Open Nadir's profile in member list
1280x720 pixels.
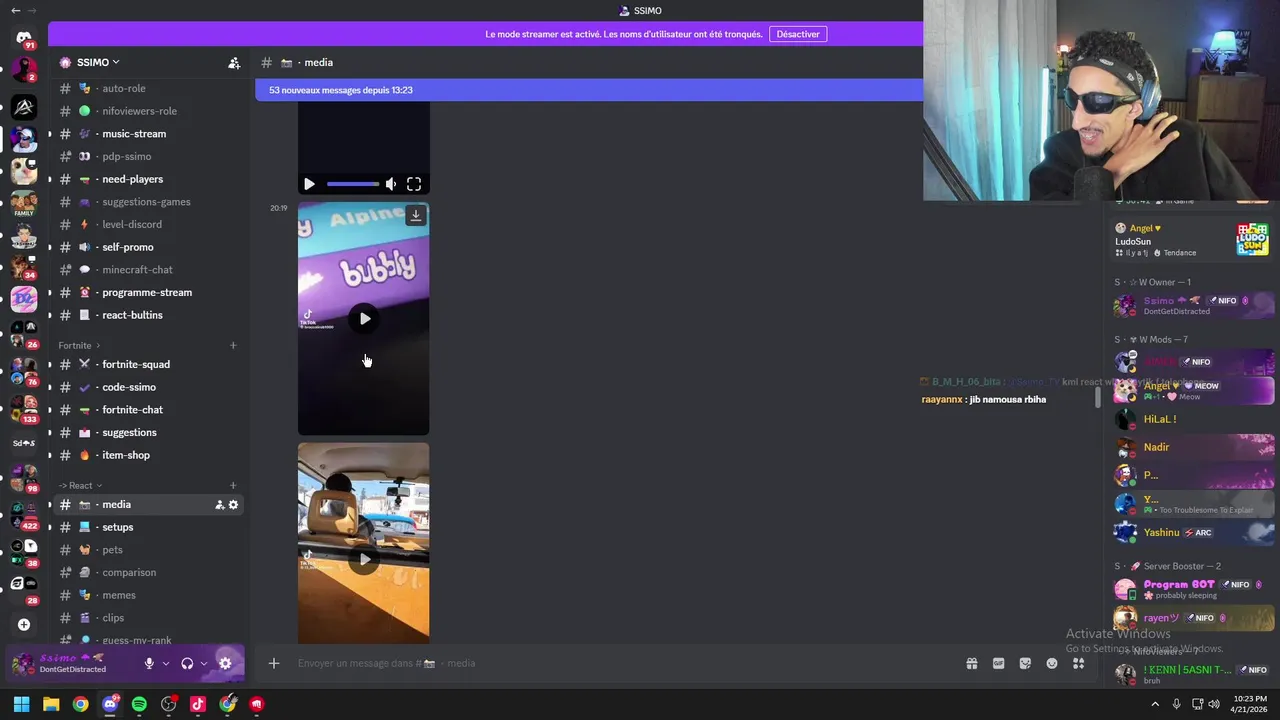(1194, 447)
